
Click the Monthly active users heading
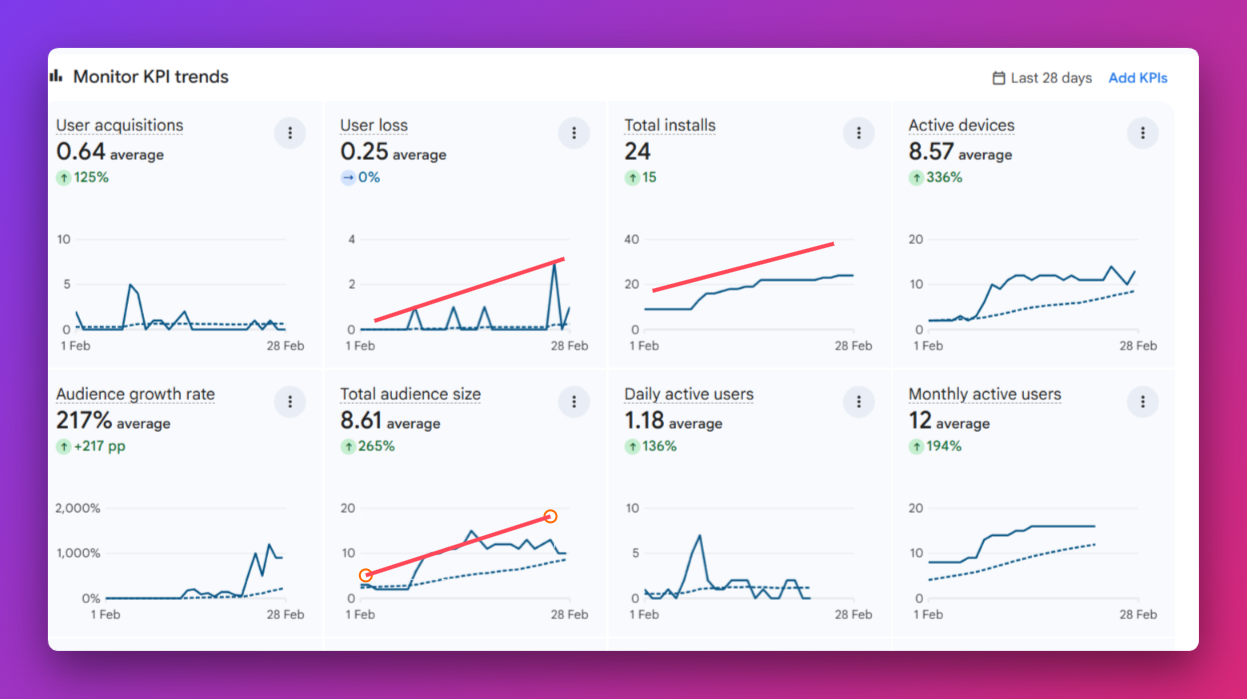tap(984, 394)
